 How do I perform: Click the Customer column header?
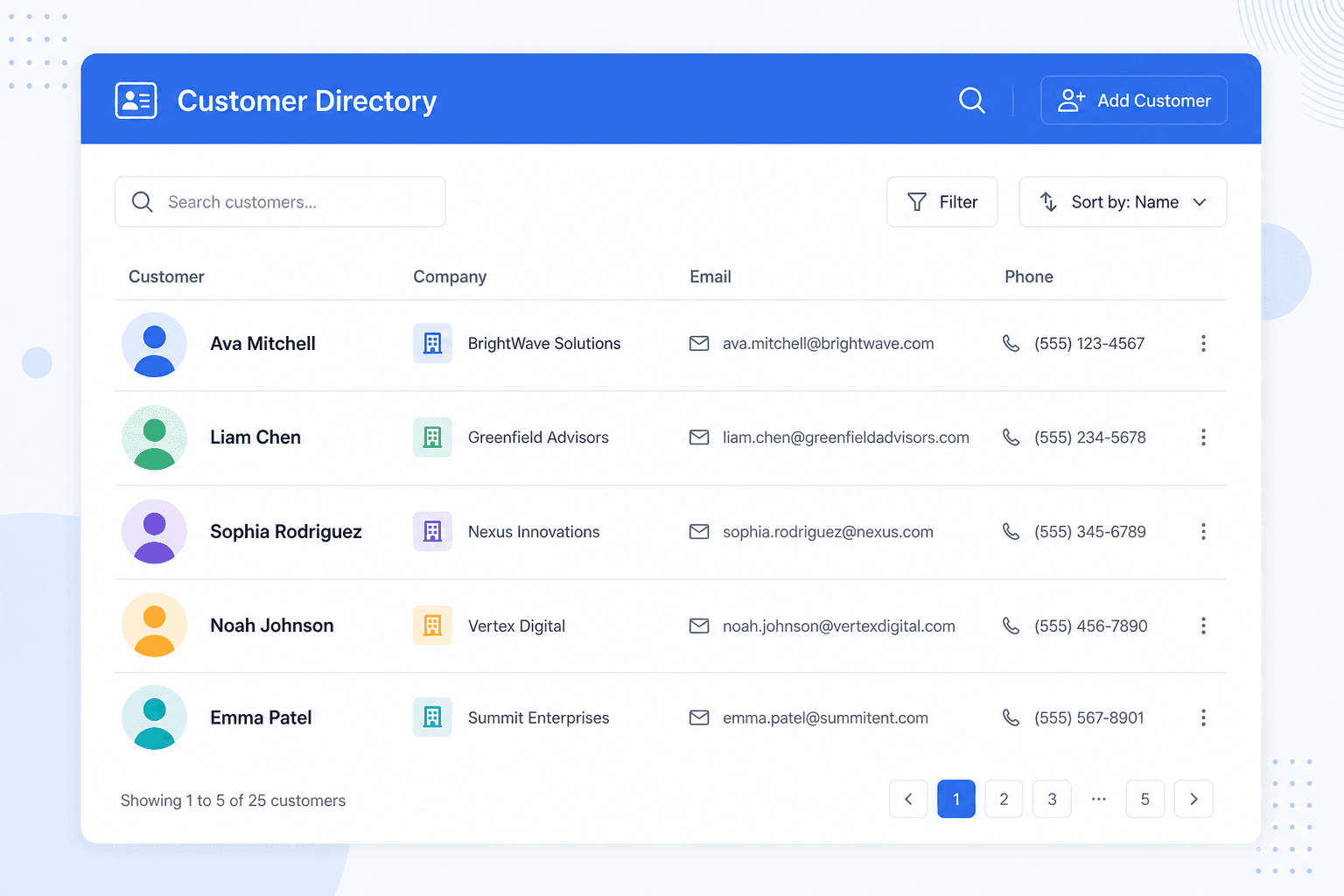(166, 276)
